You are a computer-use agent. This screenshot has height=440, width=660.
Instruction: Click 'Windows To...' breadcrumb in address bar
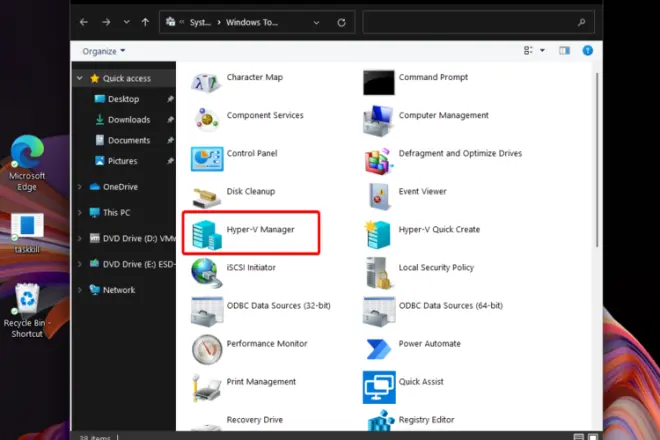(252, 22)
